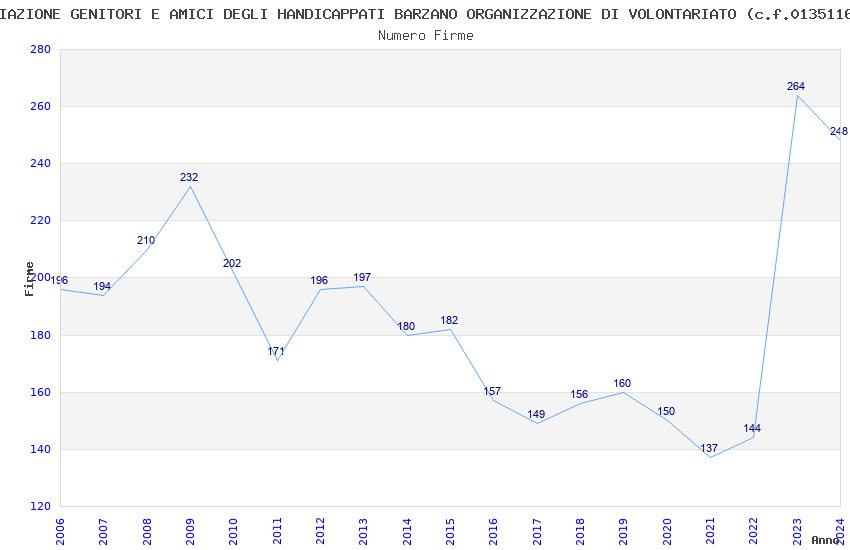The image size is (850, 550).
Task: Click the 194 data label for 2007
Action: click(x=102, y=286)
